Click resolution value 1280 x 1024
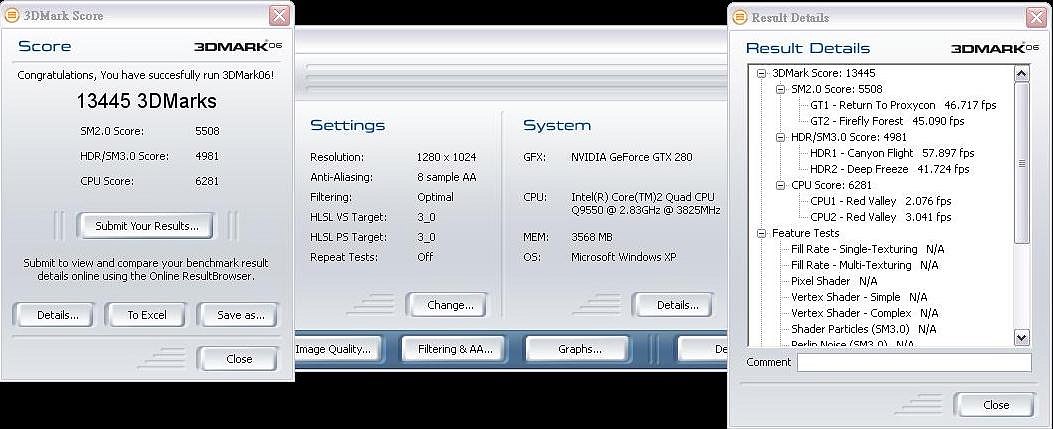 447,157
